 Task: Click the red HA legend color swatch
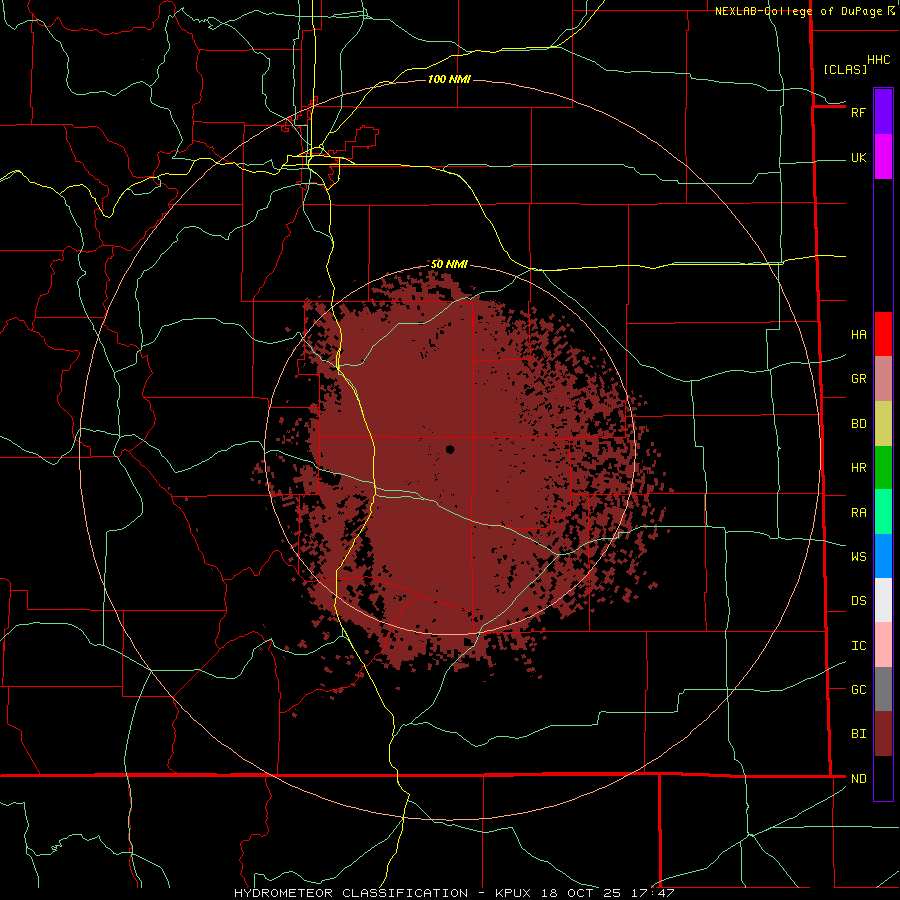click(883, 334)
